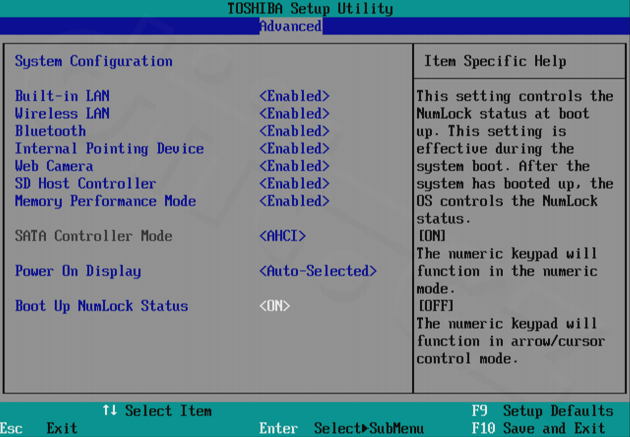This screenshot has height=437, width=630.
Task: Change Memory Performance Mode Enabled value
Action: coord(294,201)
